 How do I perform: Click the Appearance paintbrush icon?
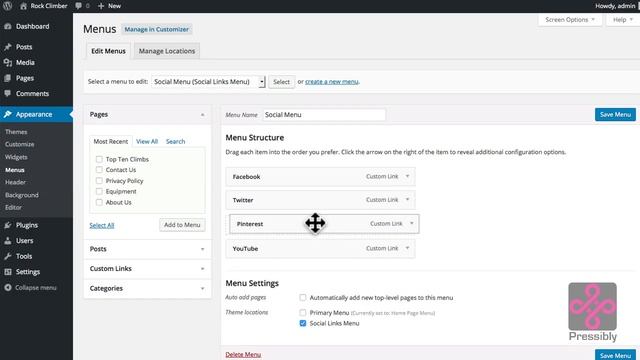8,114
